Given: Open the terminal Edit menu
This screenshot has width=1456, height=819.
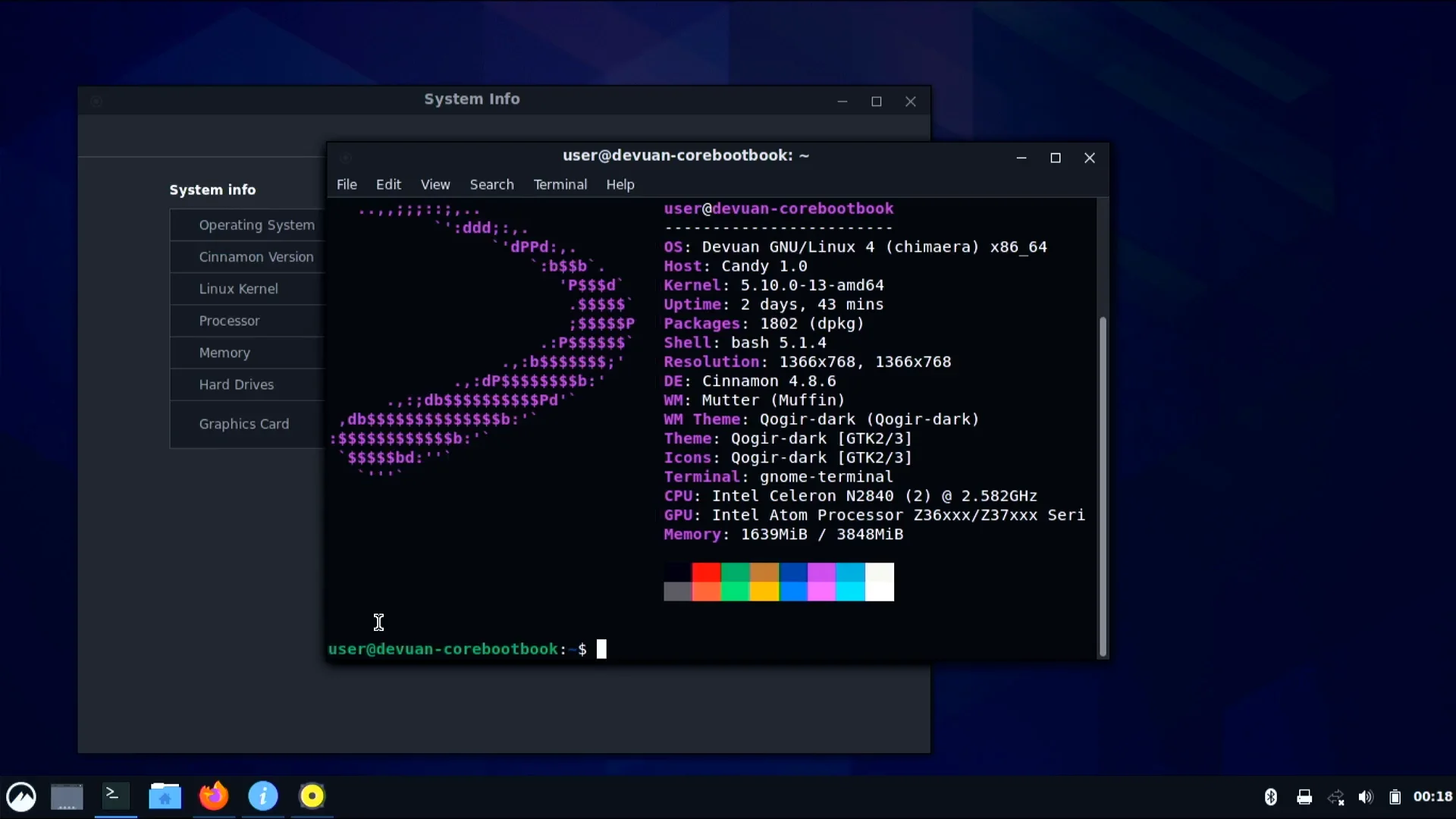Looking at the screenshot, I should pyautogui.click(x=388, y=184).
